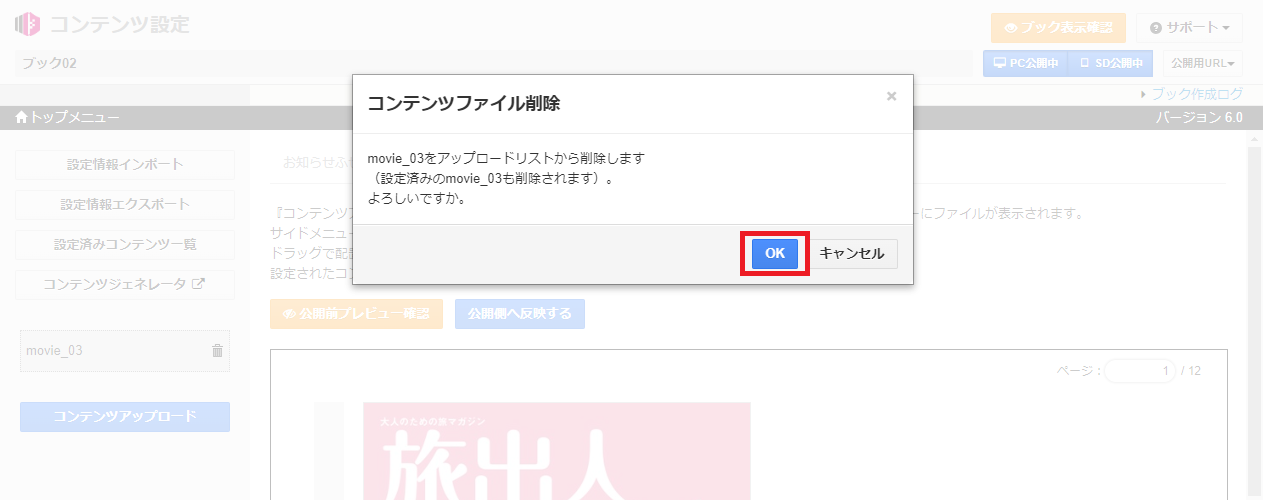This screenshot has width=1263, height=500.
Task: Click 設定情報エクスポート in the sidebar
Action: tap(125, 205)
